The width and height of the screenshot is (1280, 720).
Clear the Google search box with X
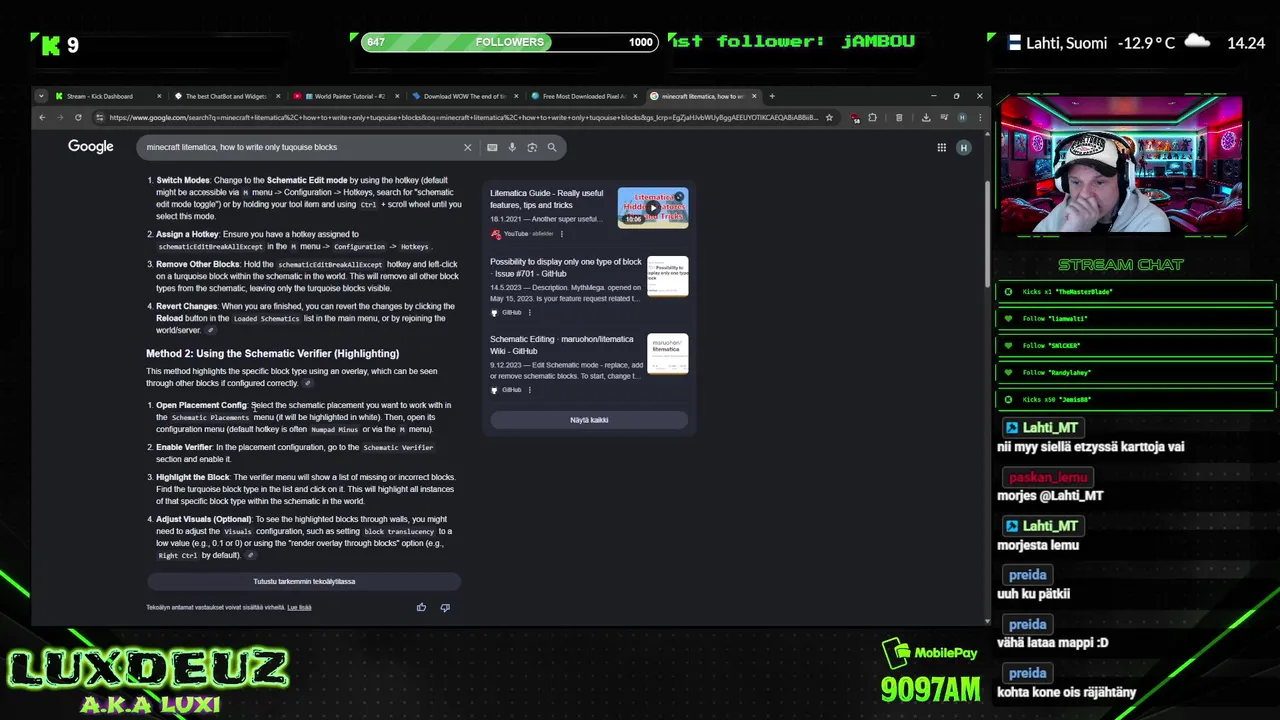pos(467,147)
